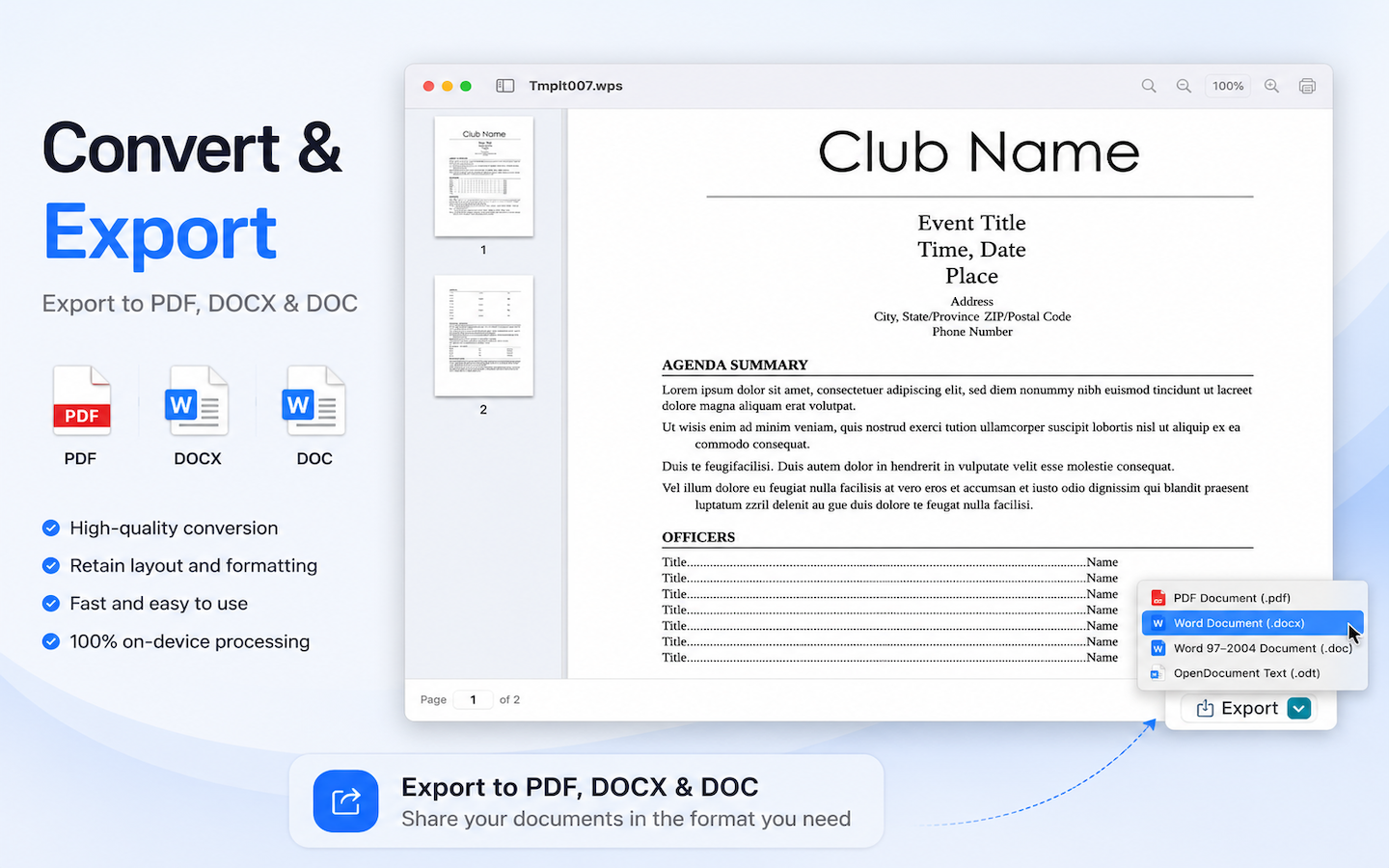Click the DOCX Word file icon
Viewport: 1389px width, 868px height.
pos(198,400)
